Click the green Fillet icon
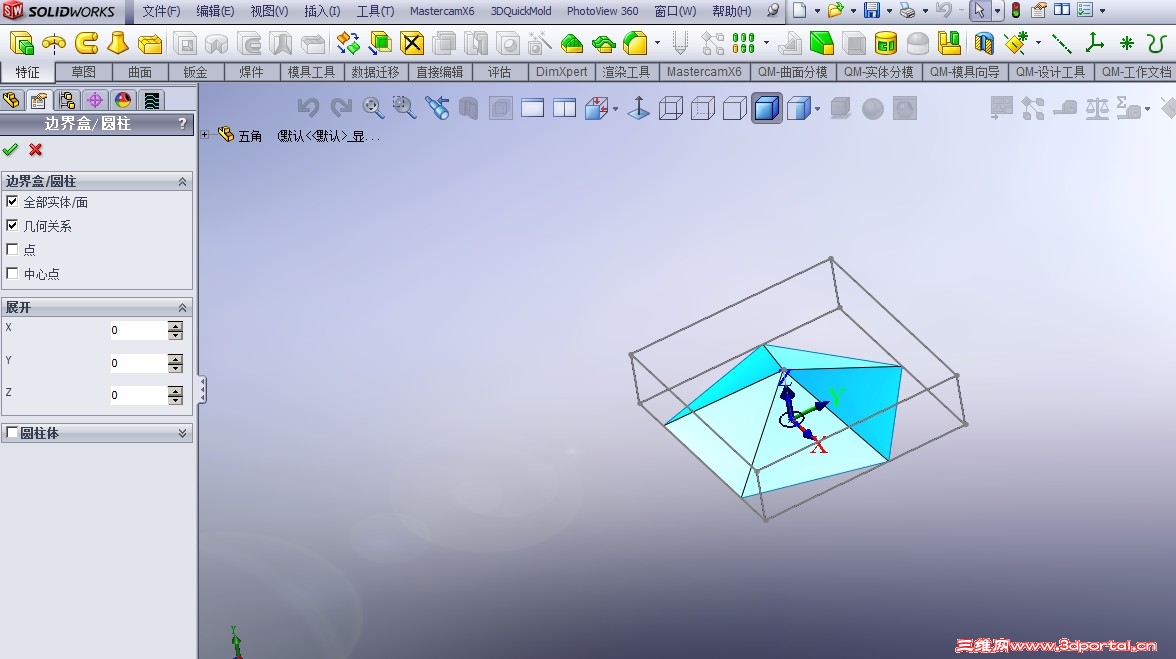1176x659 pixels. coord(572,43)
